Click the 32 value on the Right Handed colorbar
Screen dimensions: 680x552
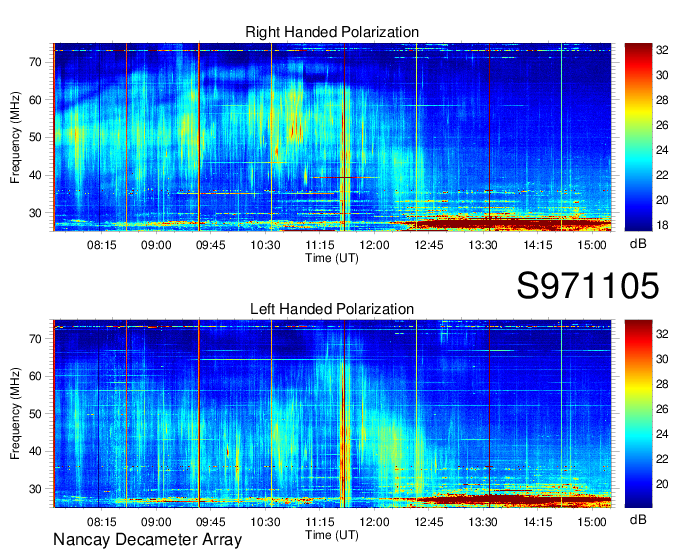[x=662, y=50]
